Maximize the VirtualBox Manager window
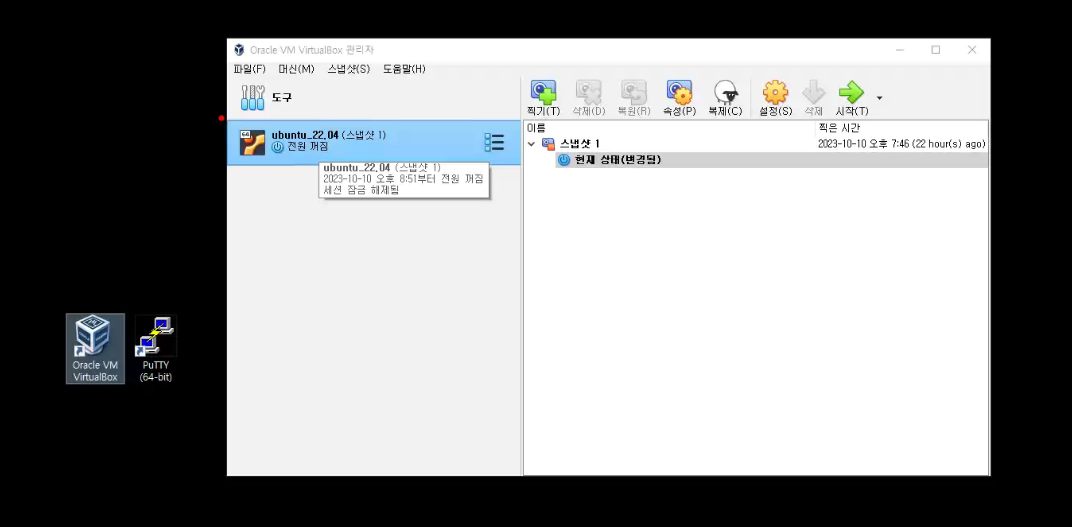 pyautogui.click(x=936, y=50)
